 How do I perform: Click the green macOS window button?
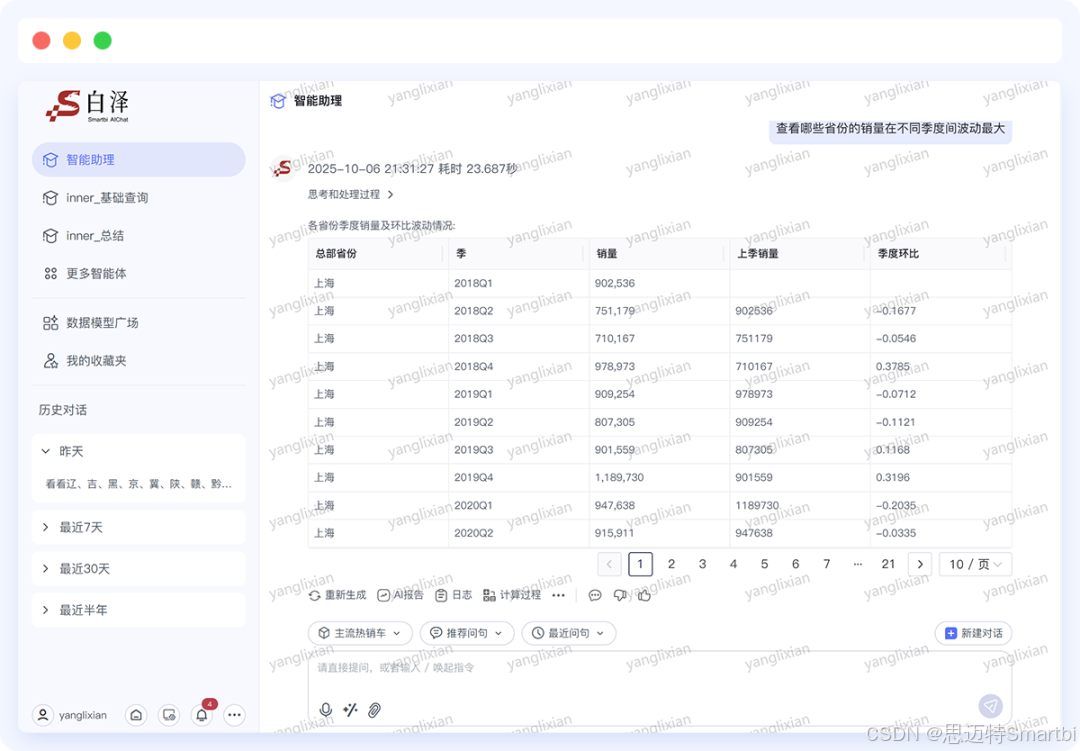103,41
